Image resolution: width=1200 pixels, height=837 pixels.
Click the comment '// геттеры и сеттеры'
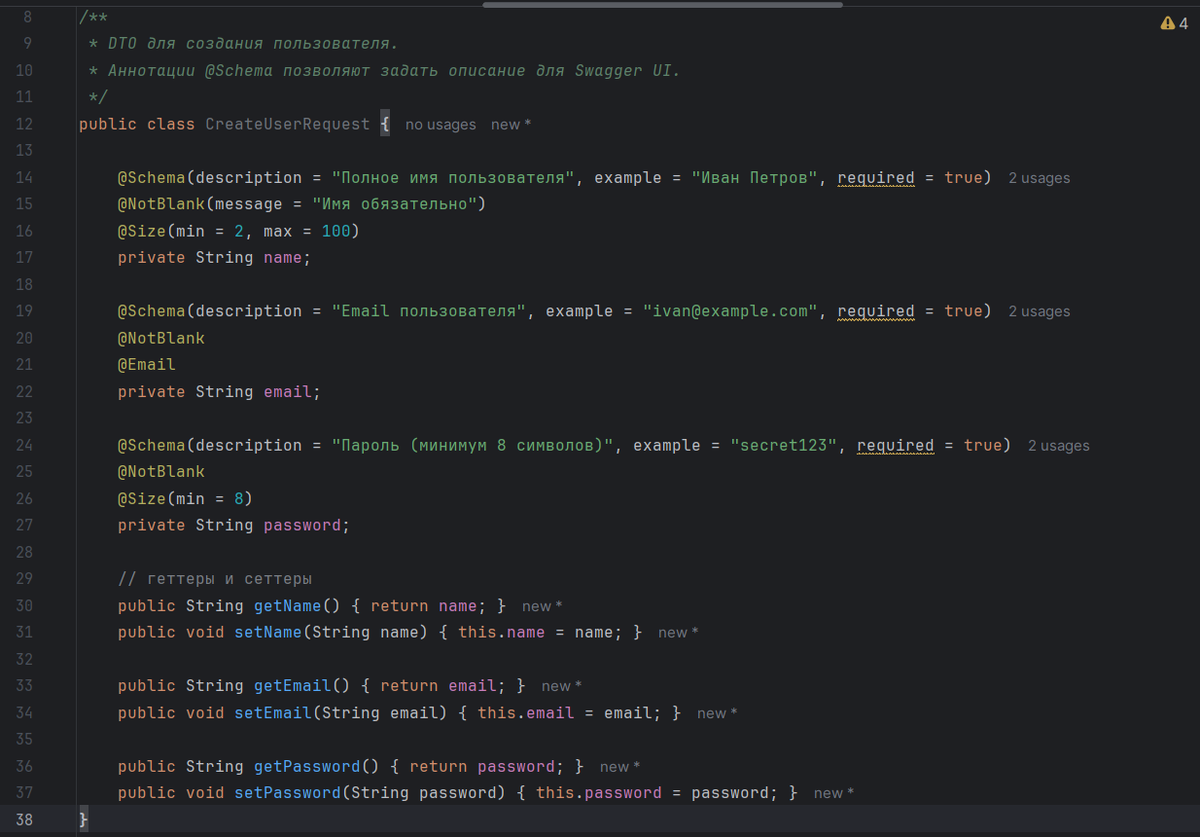(215, 579)
